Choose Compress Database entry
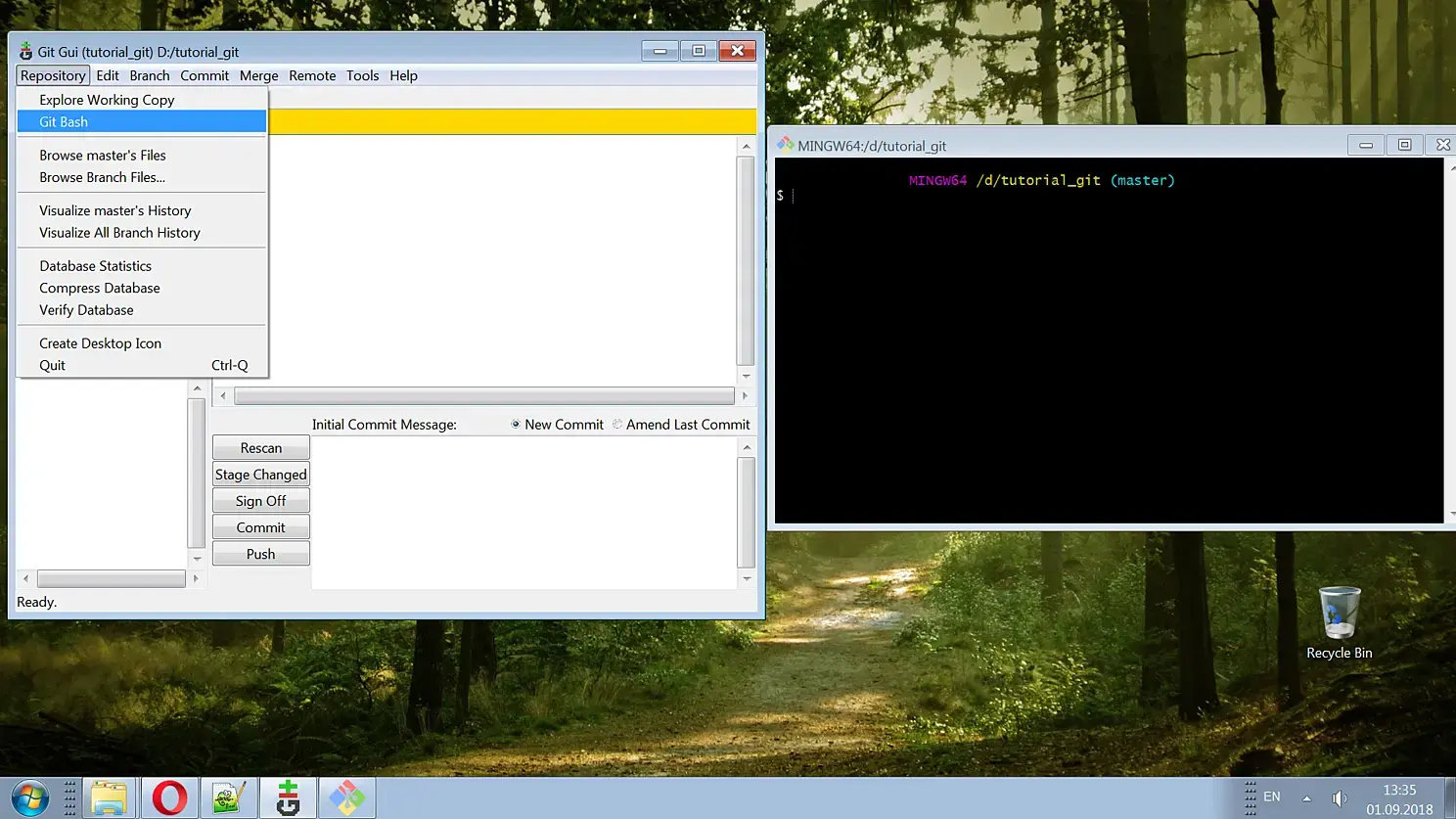Viewport: 1456px width, 819px height. (x=142, y=288)
